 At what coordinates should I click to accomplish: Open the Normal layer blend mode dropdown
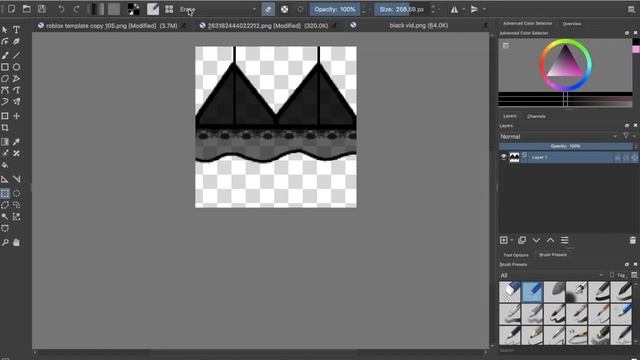[x=558, y=136]
